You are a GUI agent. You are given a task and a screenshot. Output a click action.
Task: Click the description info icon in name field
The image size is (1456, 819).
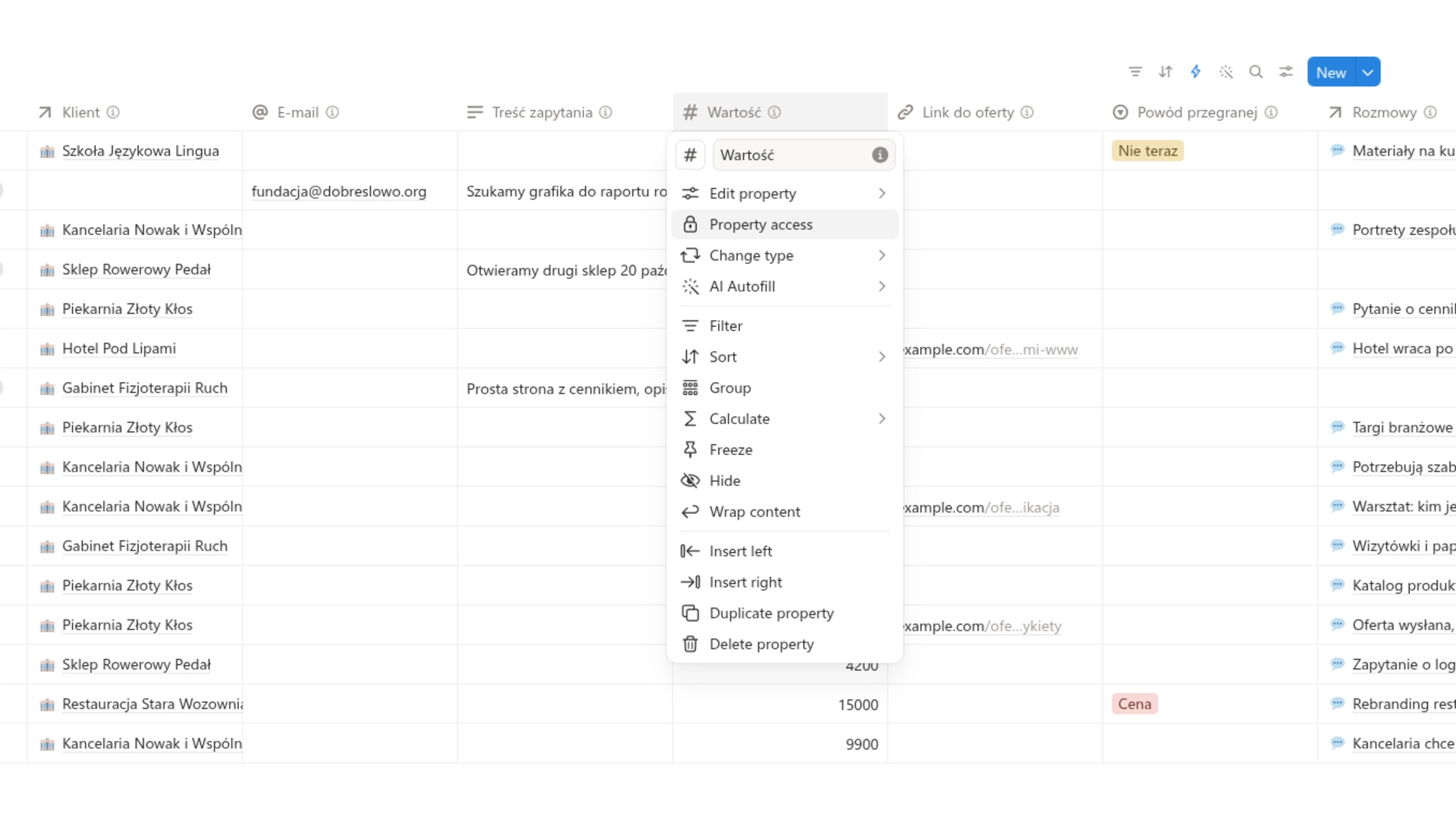pyautogui.click(x=880, y=155)
